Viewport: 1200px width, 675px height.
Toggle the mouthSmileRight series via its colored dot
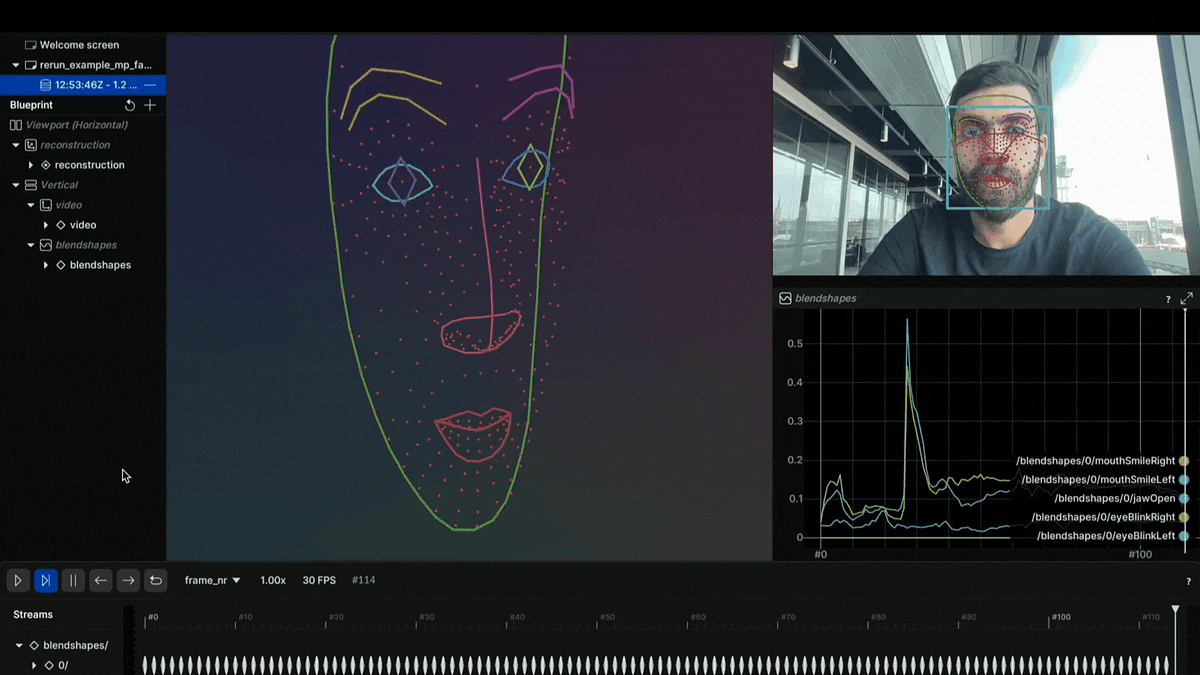point(1185,461)
